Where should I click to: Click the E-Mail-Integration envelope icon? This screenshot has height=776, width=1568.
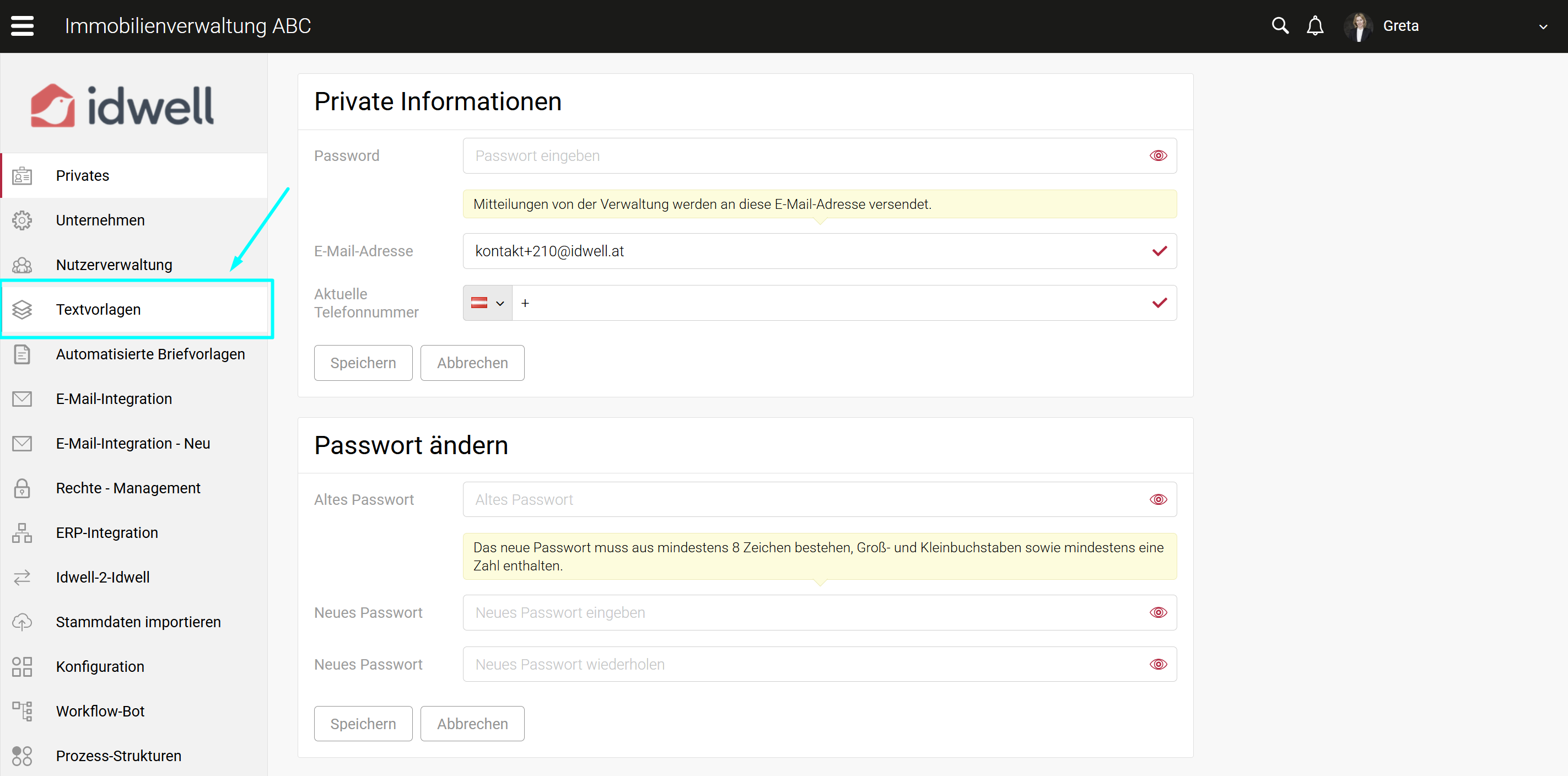(x=23, y=398)
